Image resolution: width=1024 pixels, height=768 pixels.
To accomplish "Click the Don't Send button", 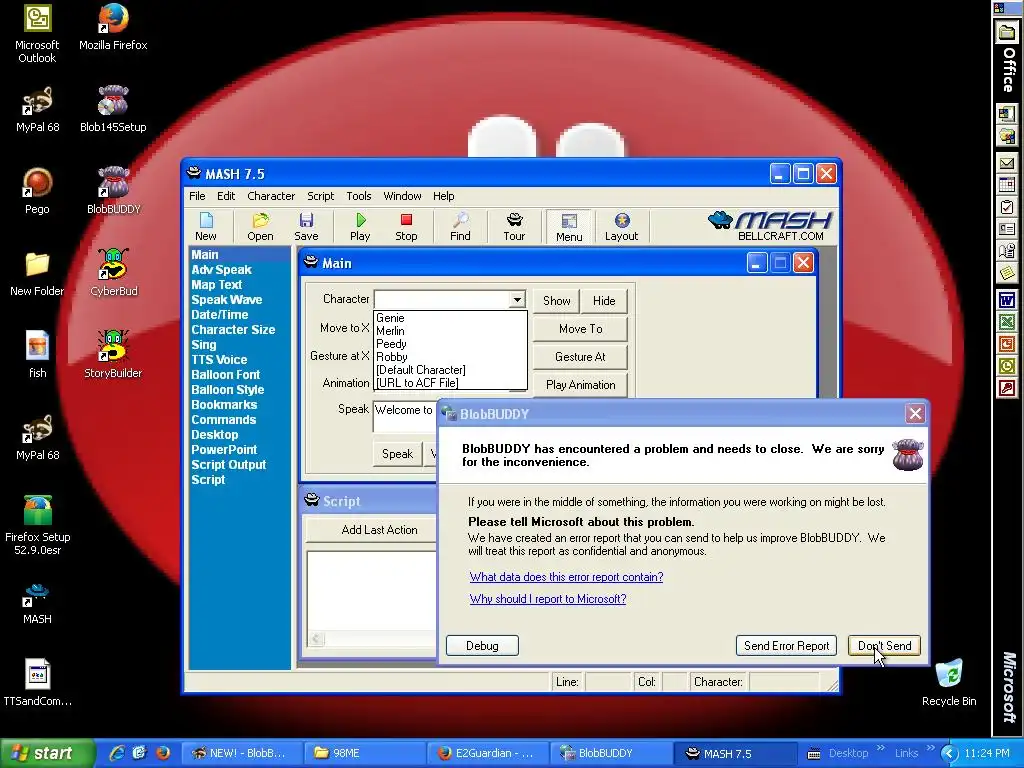I will pos(884,646).
